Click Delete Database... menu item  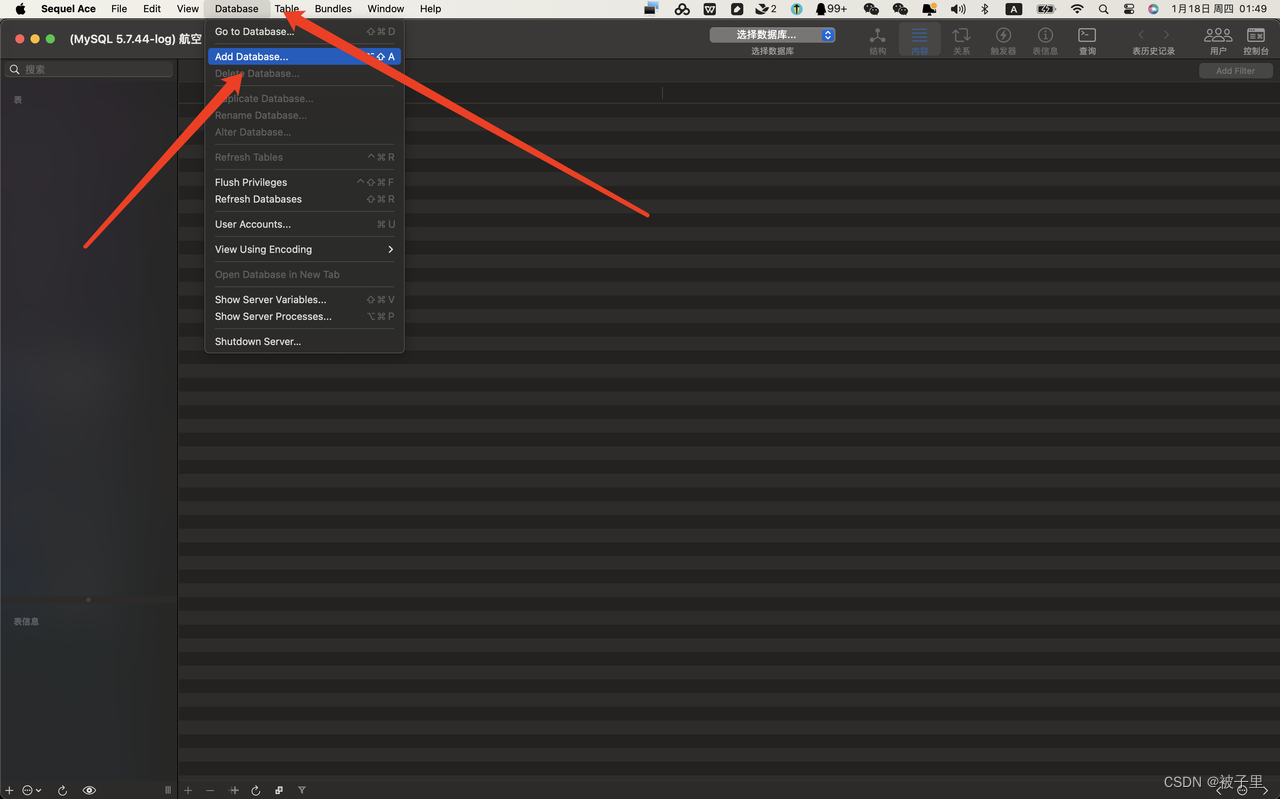coord(304,73)
